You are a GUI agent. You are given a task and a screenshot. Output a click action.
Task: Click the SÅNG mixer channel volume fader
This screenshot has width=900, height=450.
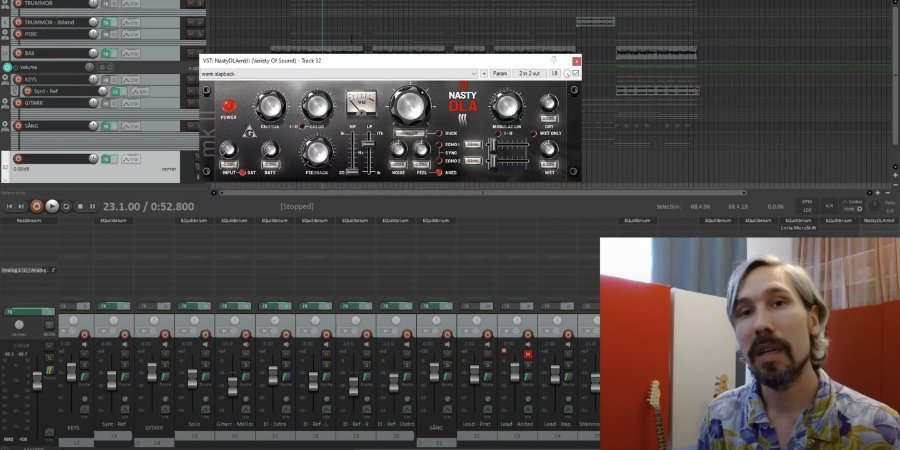coord(434,372)
